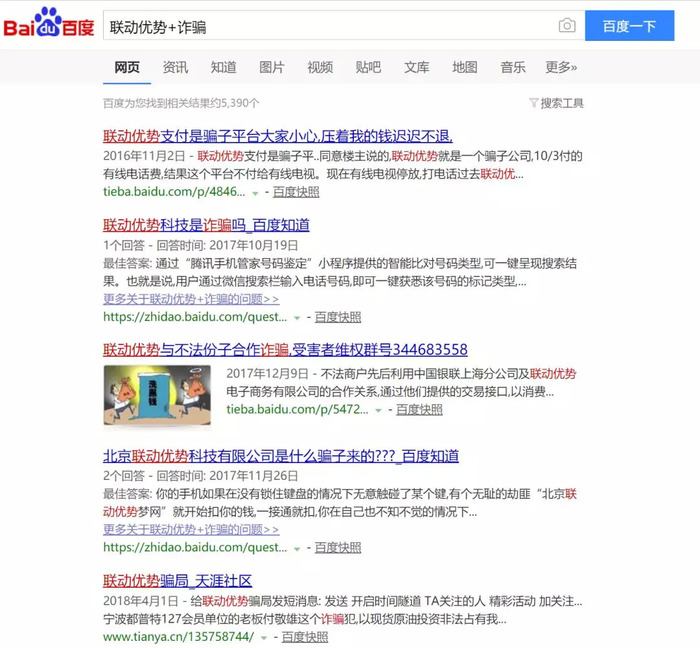The height and width of the screenshot is (648, 700).
Task: Switch to the 图片 tab
Action: point(272,67)
